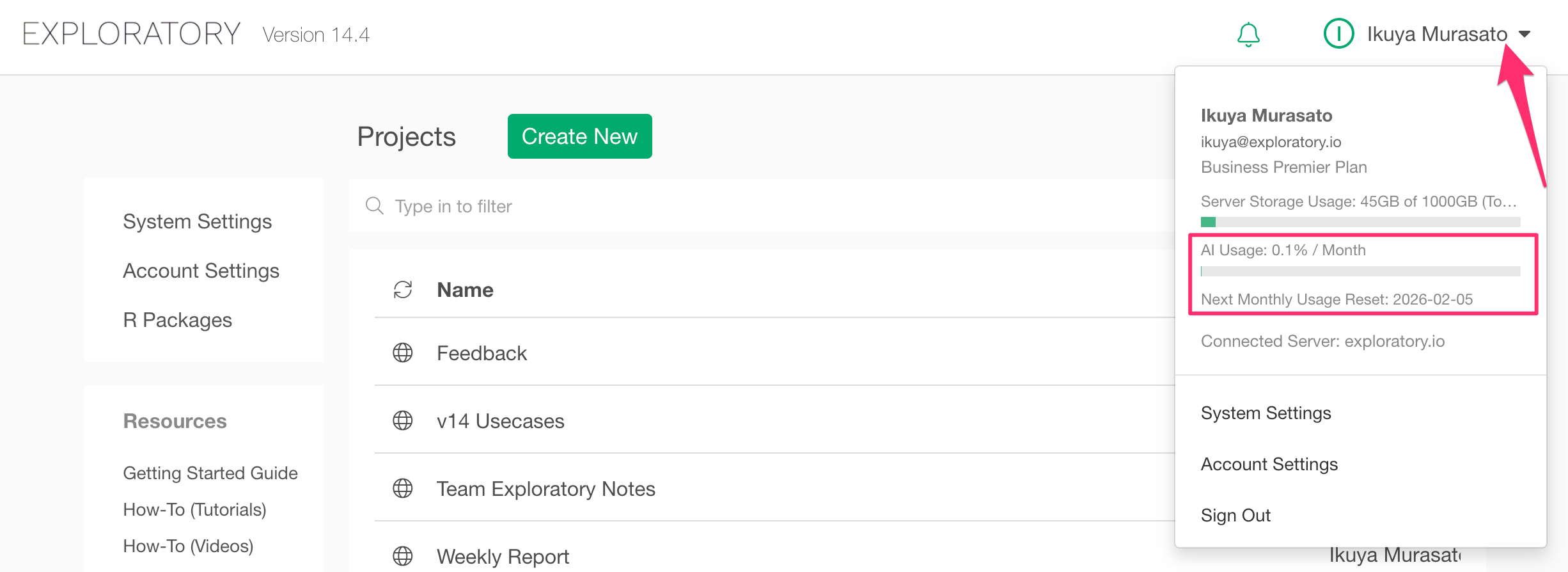Click the search magnifier icon in filter
Viewport: 1568px width, 572px height.
coord(374,206)
